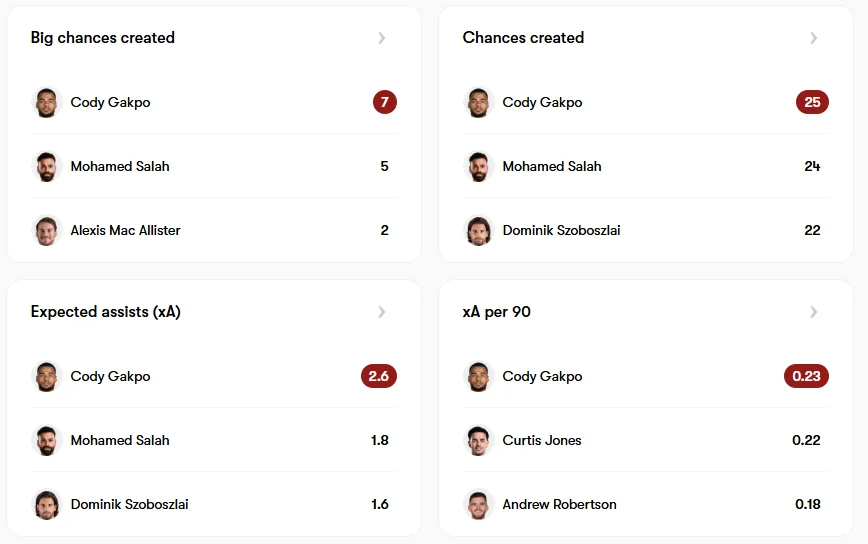
Task: Click Andrew Robertson's player avatar
Action: (479, 504)
